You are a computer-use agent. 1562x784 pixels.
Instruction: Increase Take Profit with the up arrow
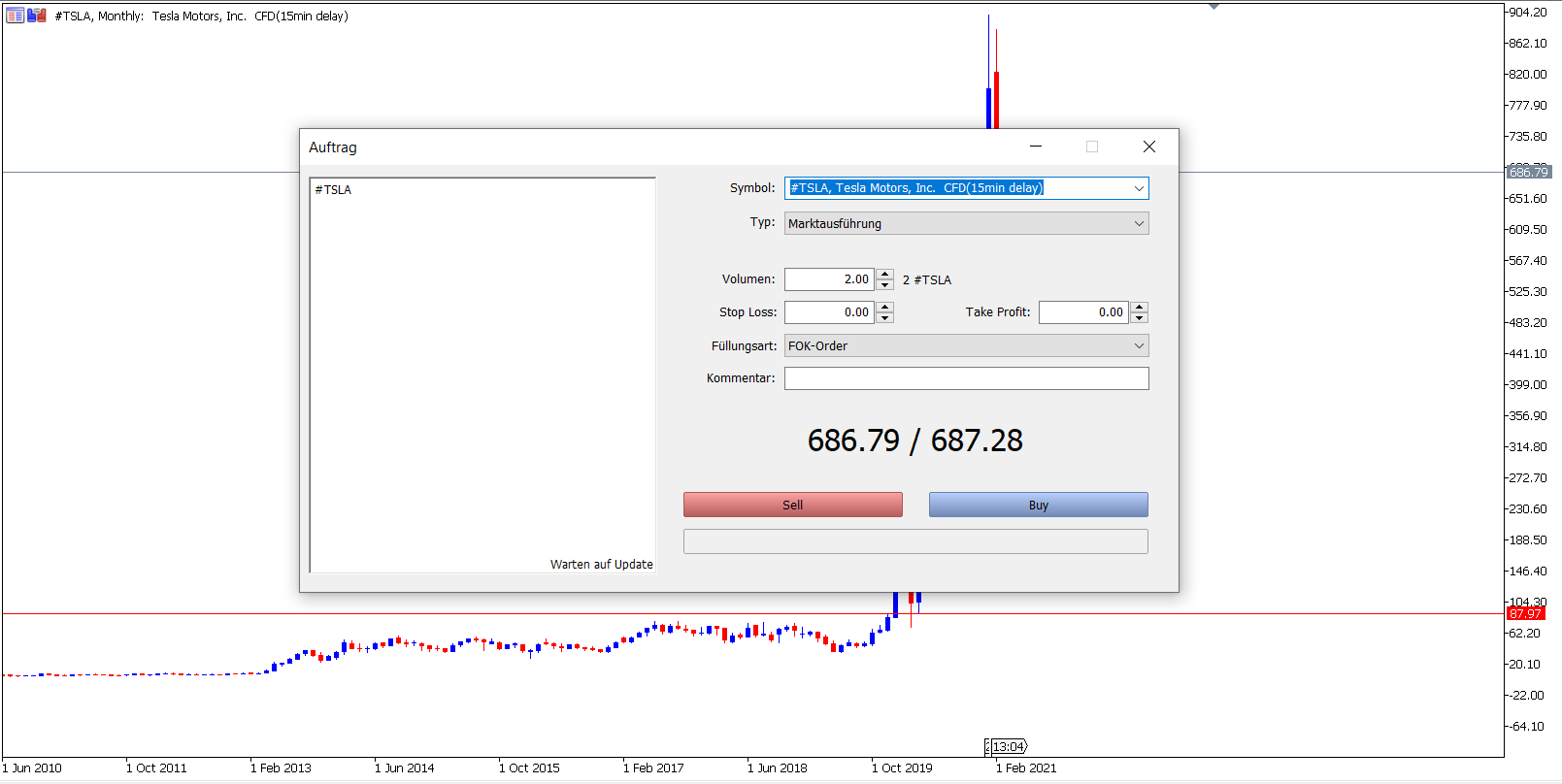coord(1140,308)
